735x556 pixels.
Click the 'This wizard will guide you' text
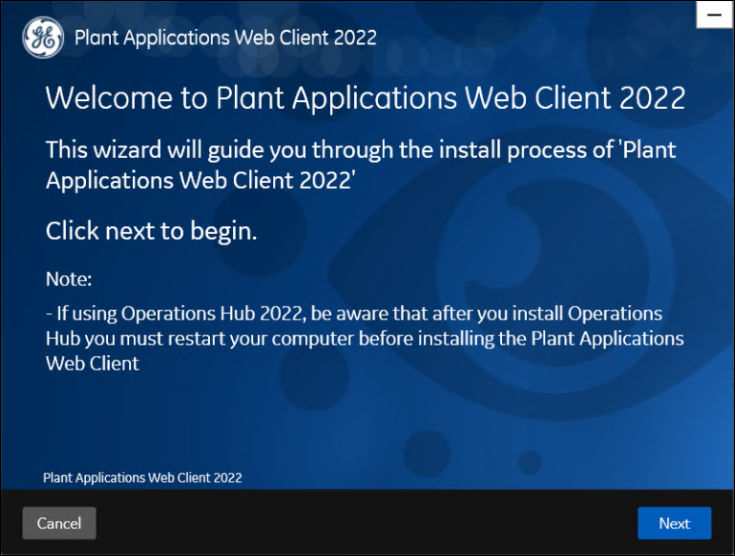point(360,165)
